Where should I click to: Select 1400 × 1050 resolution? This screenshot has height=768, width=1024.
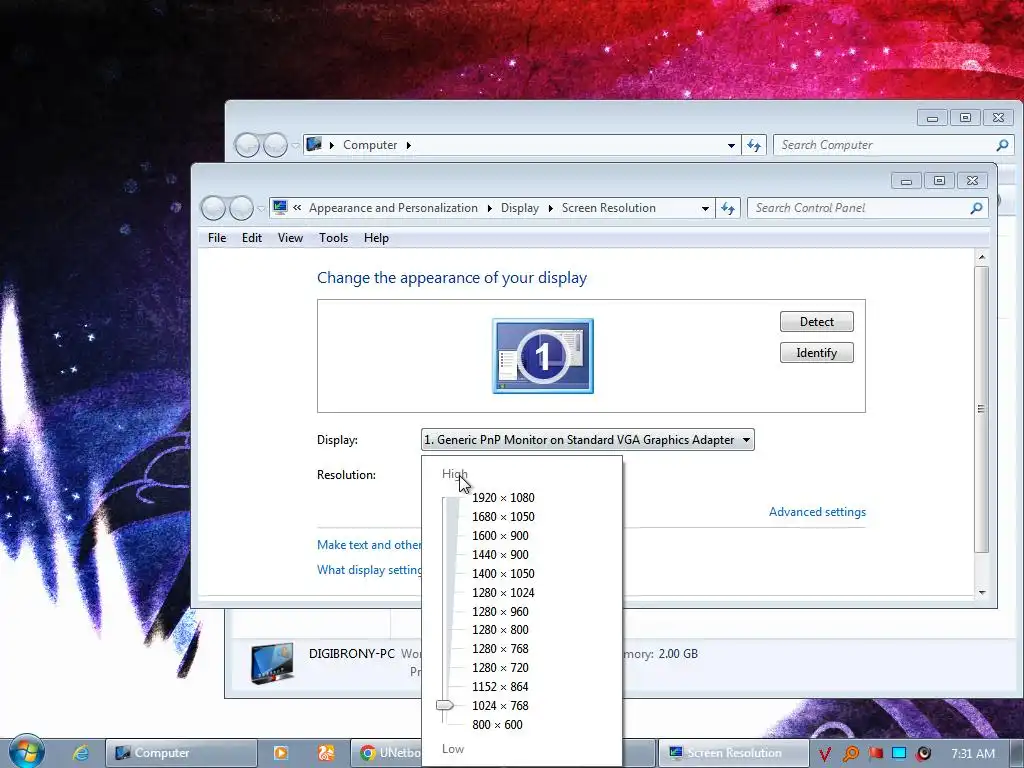[x=503, y=573]
